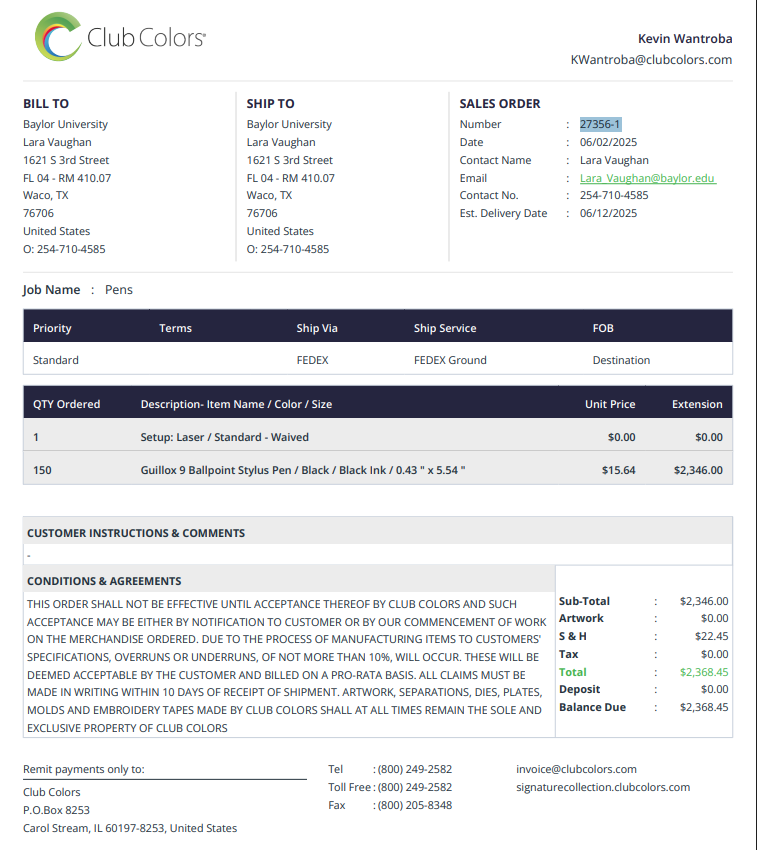Click the FEDEX Ground ship service cell

click(x=450, y=360)
